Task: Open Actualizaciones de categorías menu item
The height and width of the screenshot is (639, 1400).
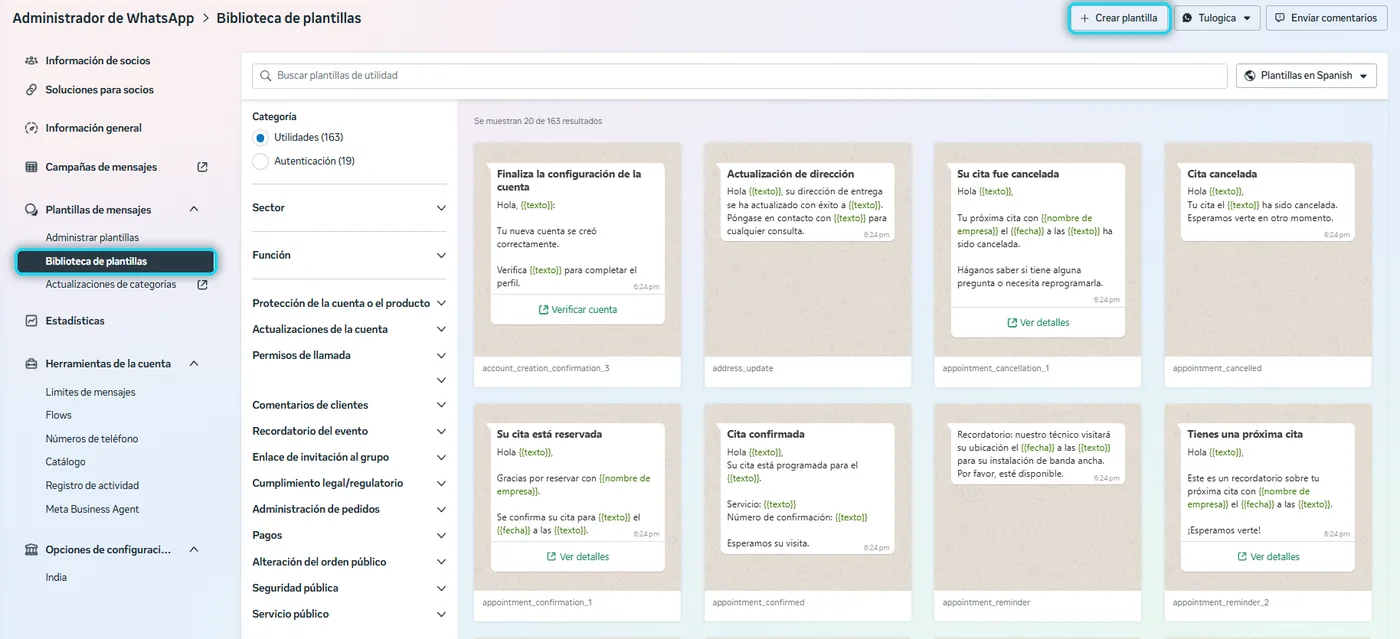Action: (x=111, y=285)
